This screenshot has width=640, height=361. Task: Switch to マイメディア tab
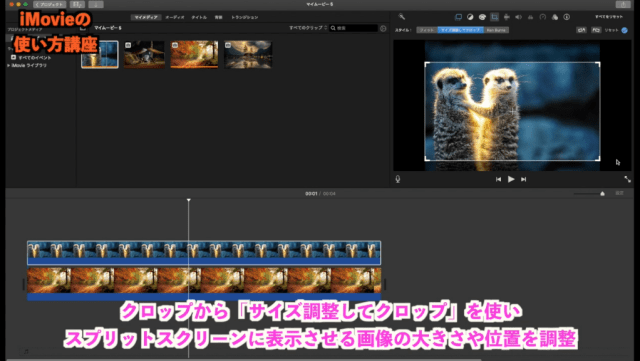pyautogui.click(x=146, y=18)
